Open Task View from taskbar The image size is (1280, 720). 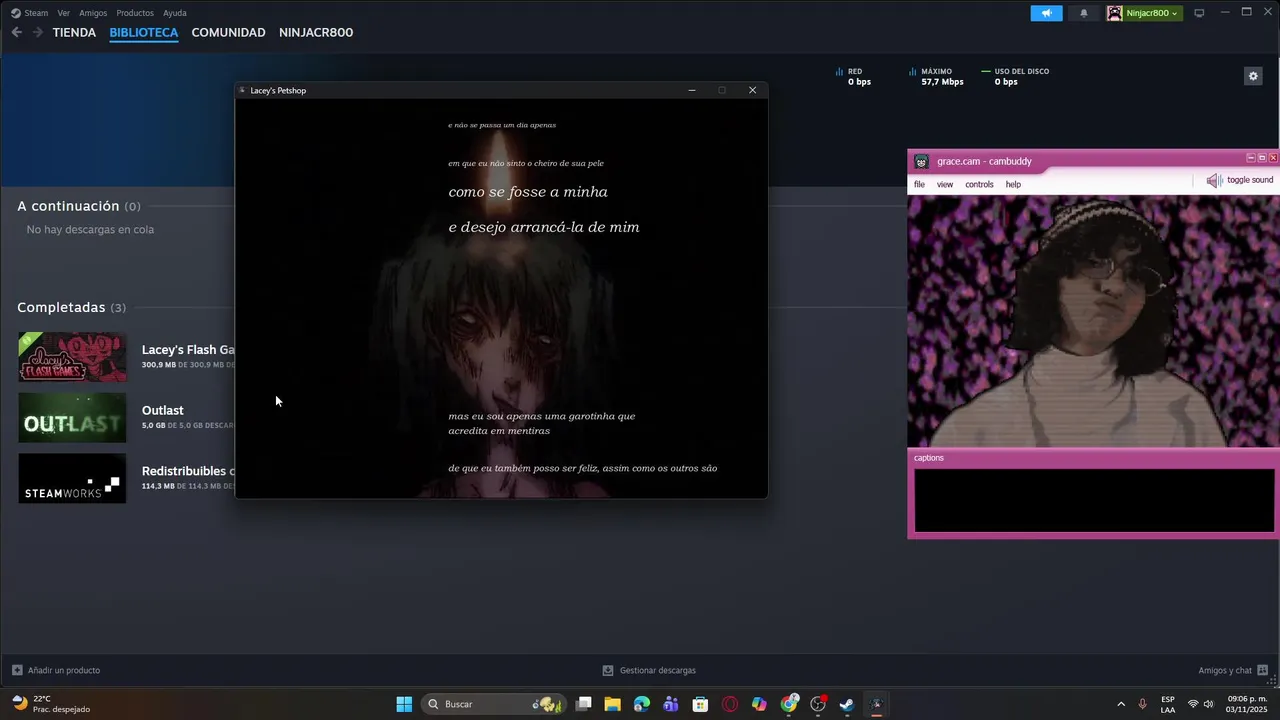coord(584,704)
